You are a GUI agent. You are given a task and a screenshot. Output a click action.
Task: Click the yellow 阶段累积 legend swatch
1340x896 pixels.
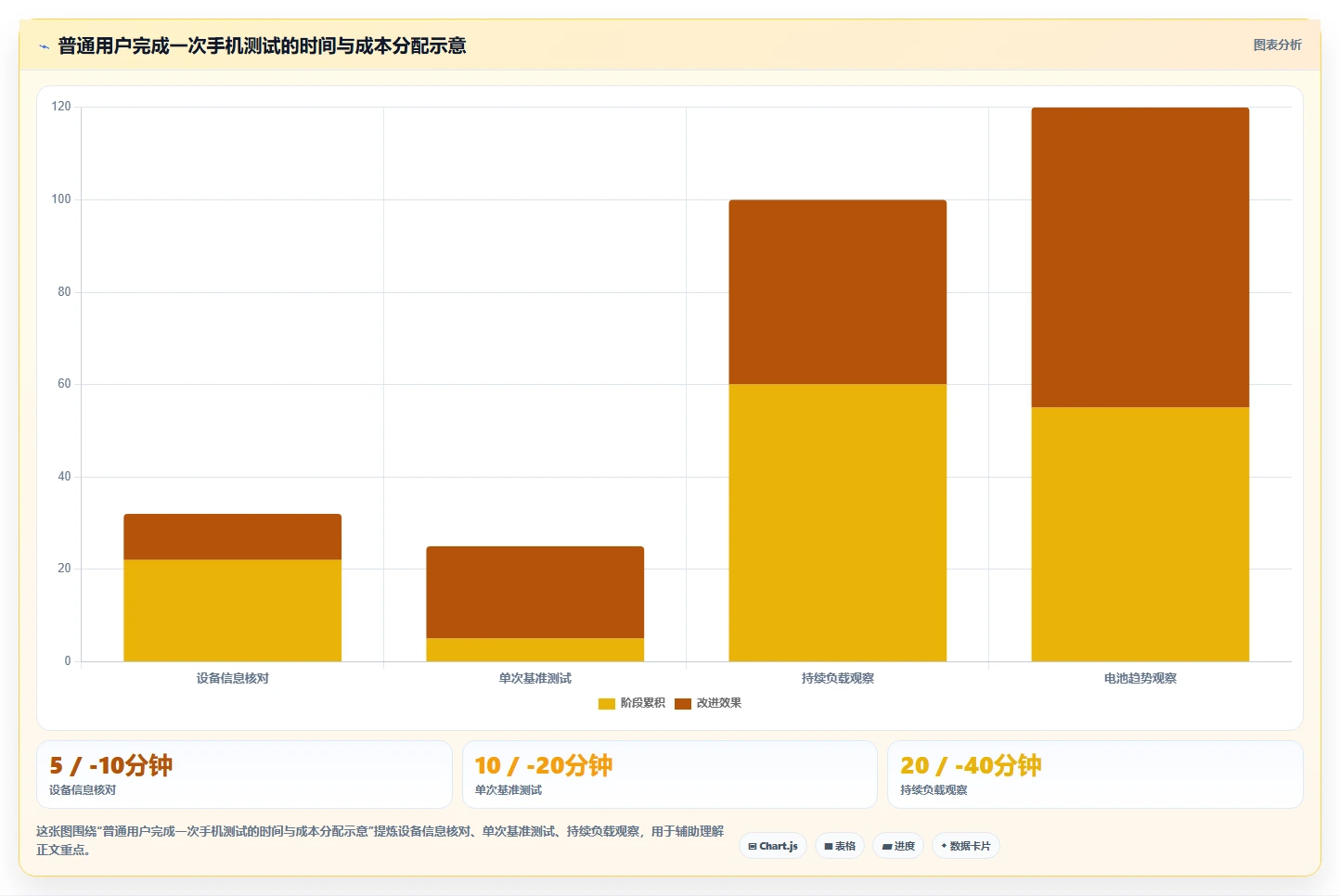coord(607,704)
